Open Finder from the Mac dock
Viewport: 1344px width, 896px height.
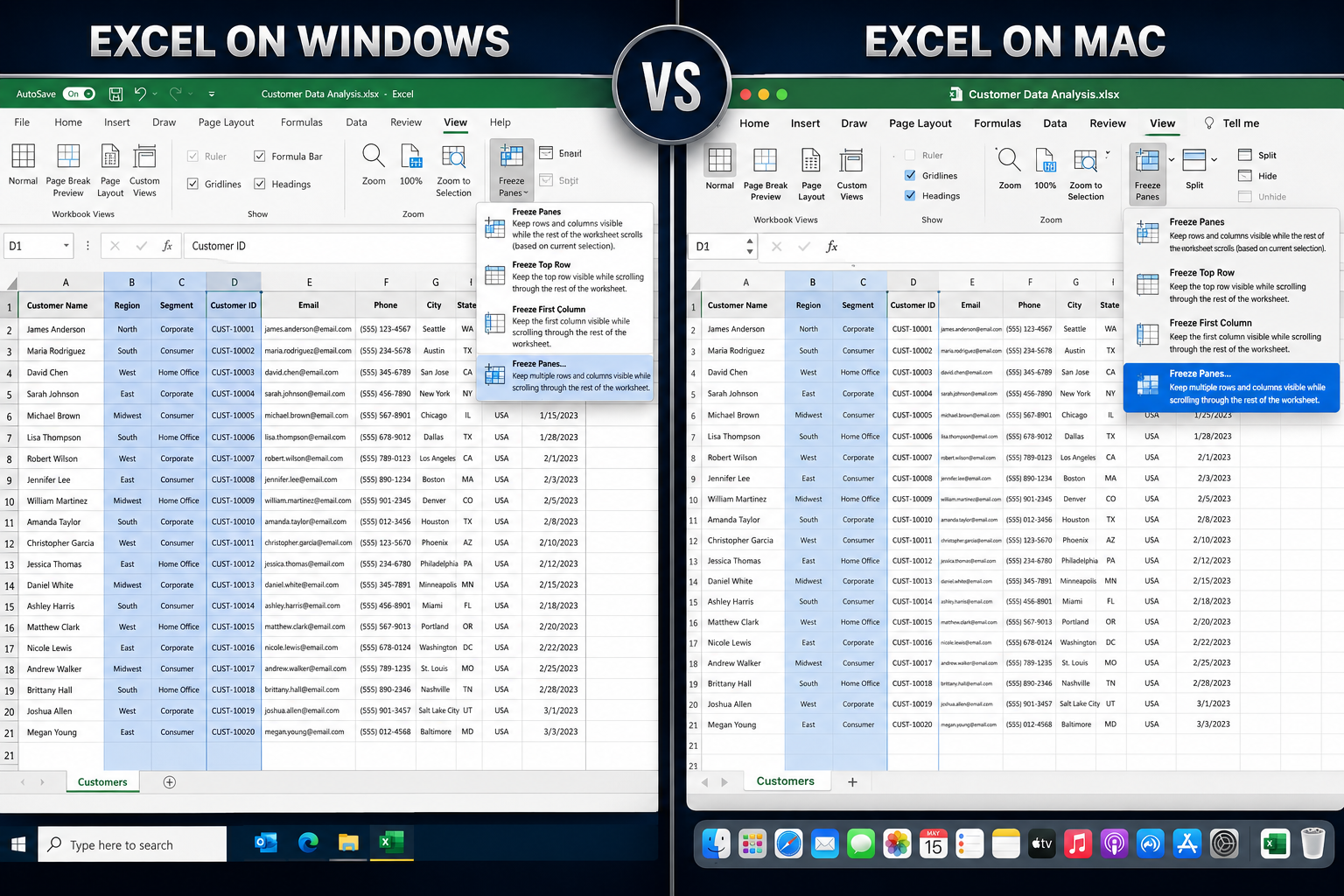pyautogui.click(x=717, y=843)
